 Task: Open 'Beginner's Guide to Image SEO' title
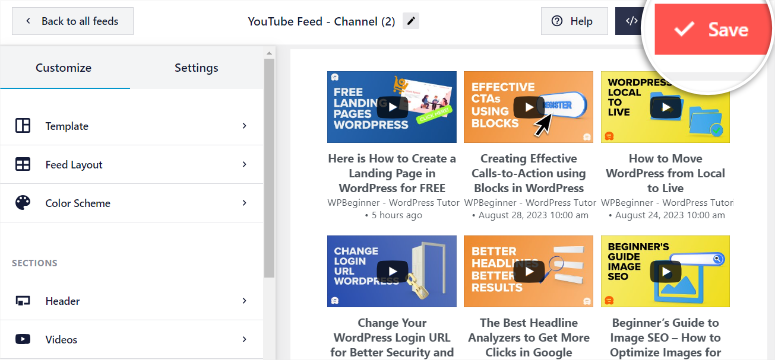click(666, 338)
